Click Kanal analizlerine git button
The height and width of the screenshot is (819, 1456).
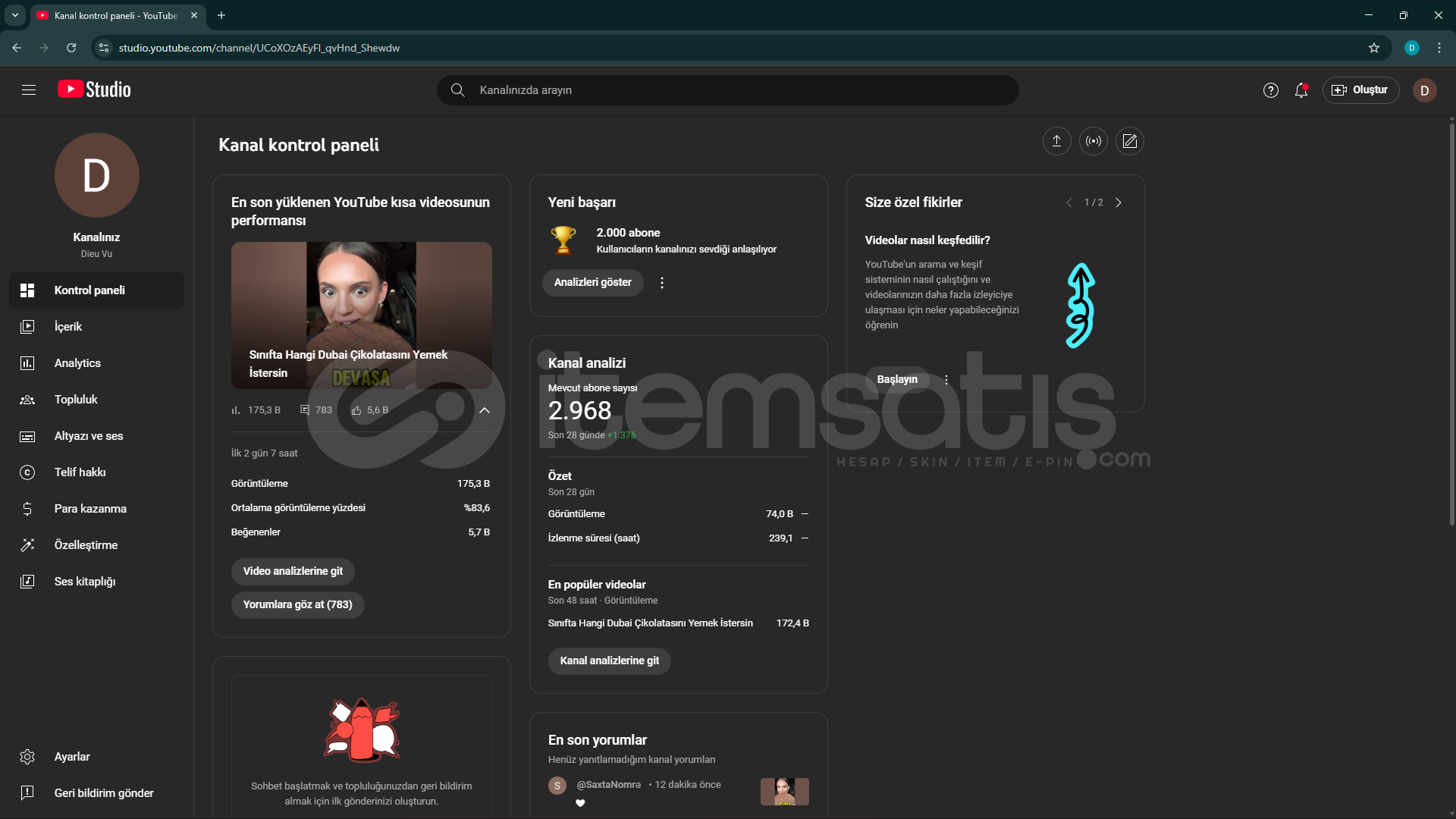click(609, 661)
